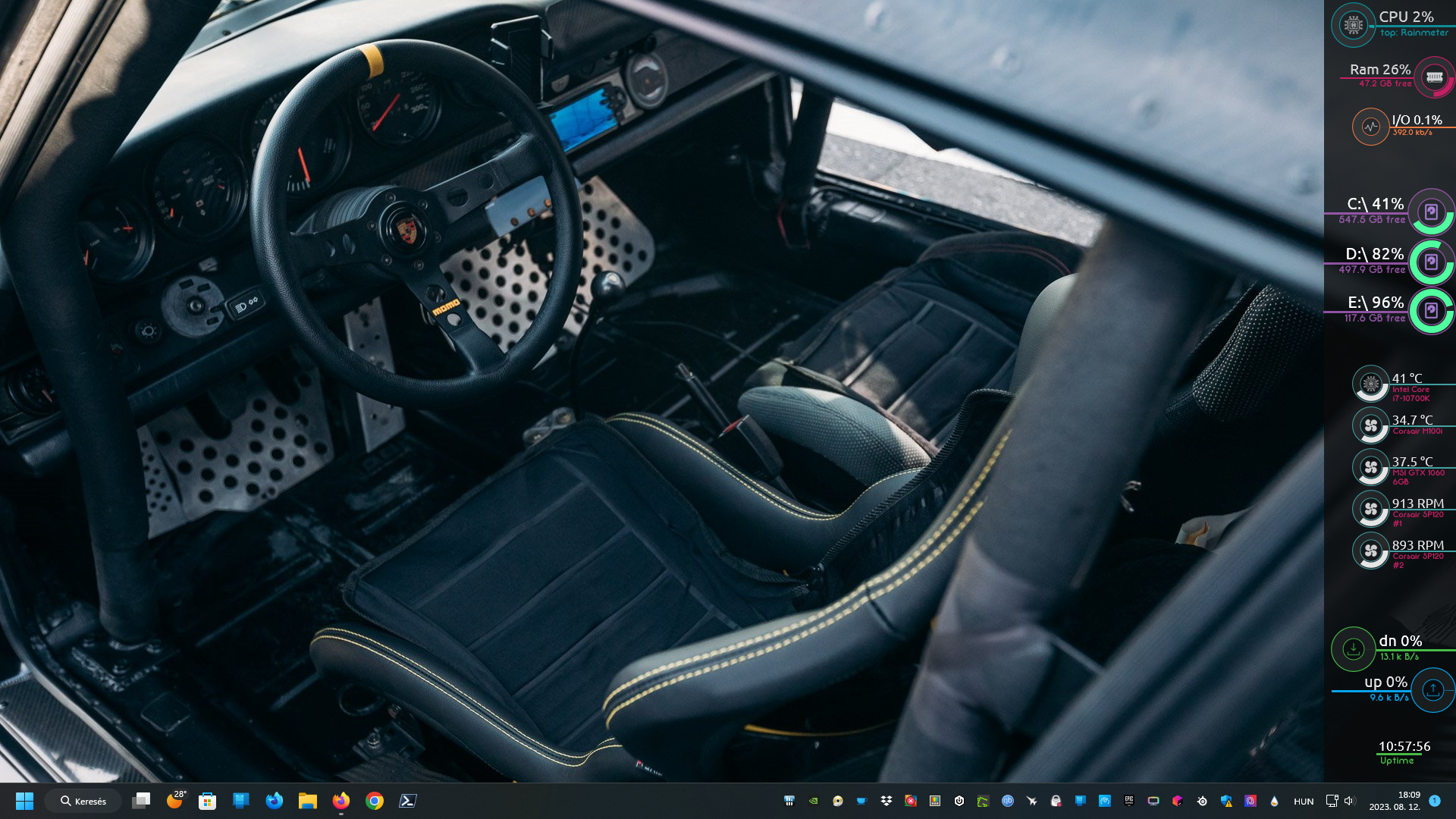Click the '893 RPM' reading
The height and width of the screenshot is (819, 1456).
pyautogui.click(x=1417, y=544)
